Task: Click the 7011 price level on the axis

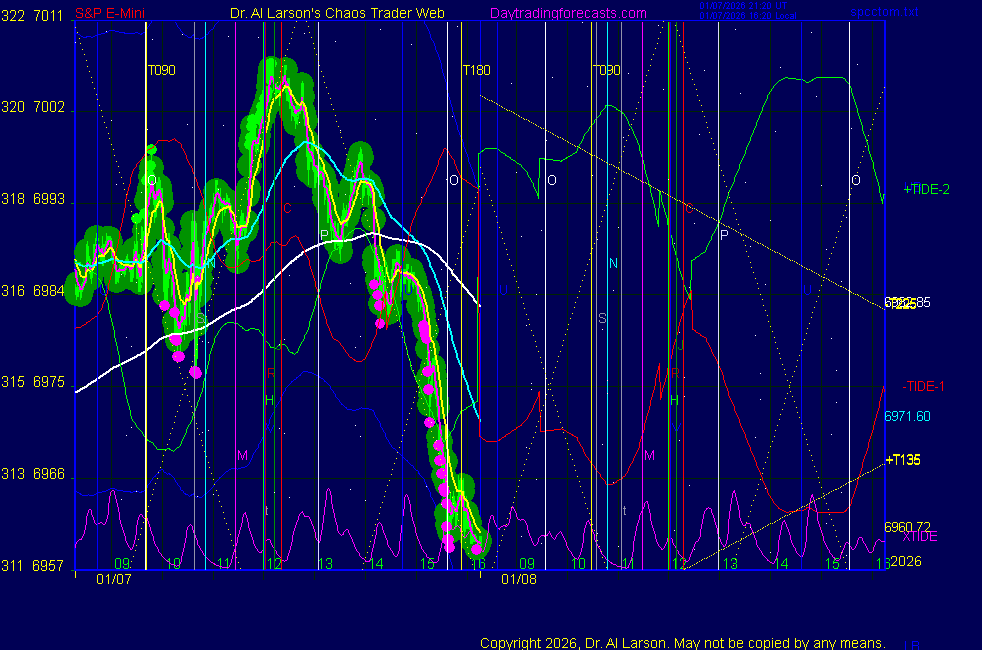Action: pos(48,16)
